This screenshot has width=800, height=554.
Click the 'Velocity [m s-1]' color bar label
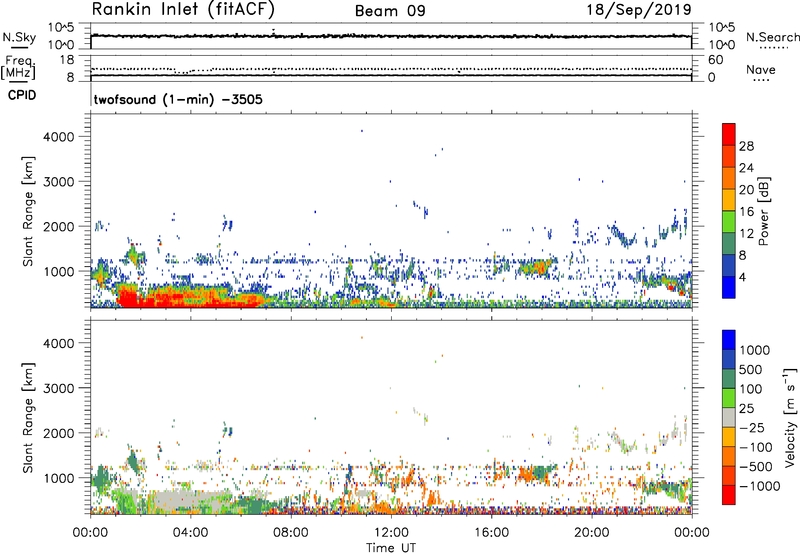tap(790, 417)
